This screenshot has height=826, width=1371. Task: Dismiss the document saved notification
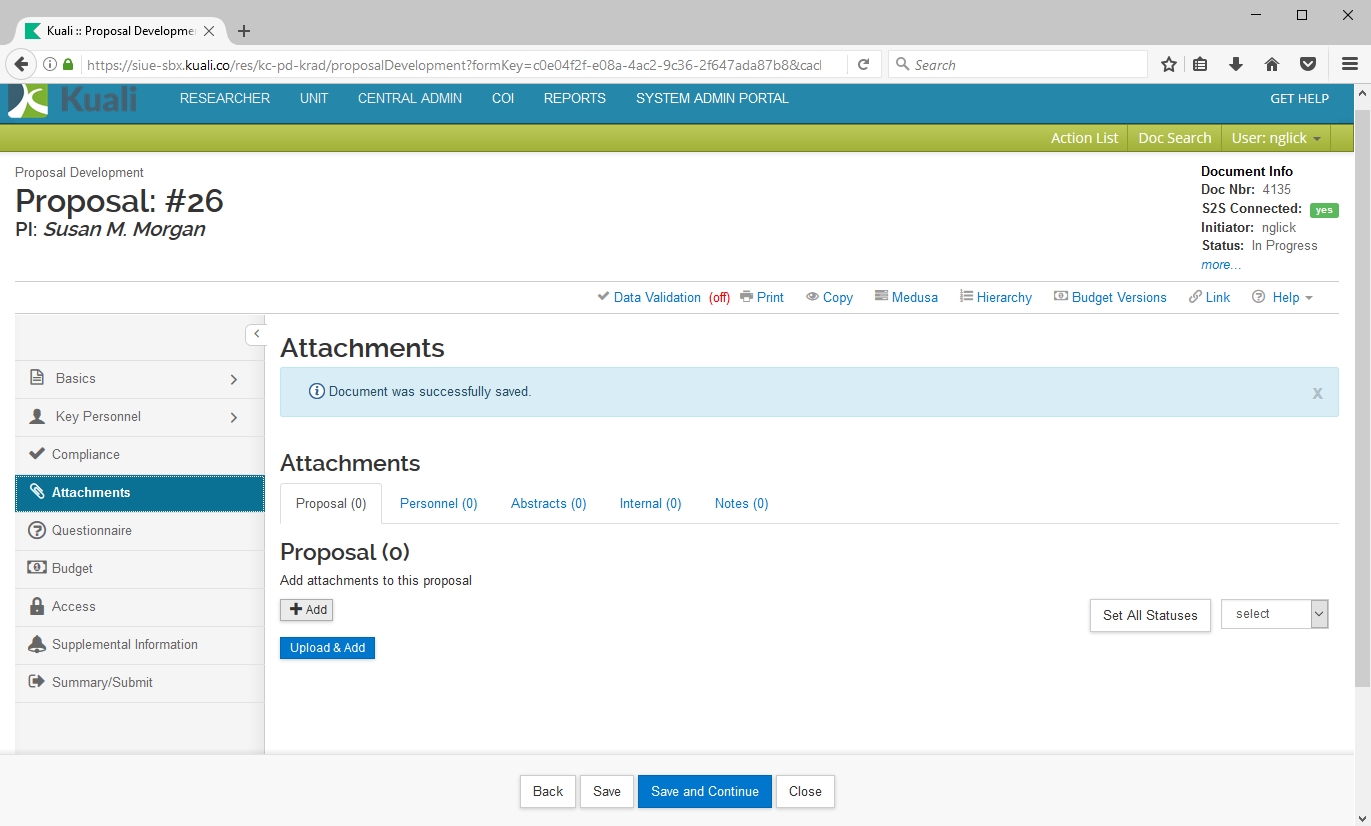pos(1317,393)
